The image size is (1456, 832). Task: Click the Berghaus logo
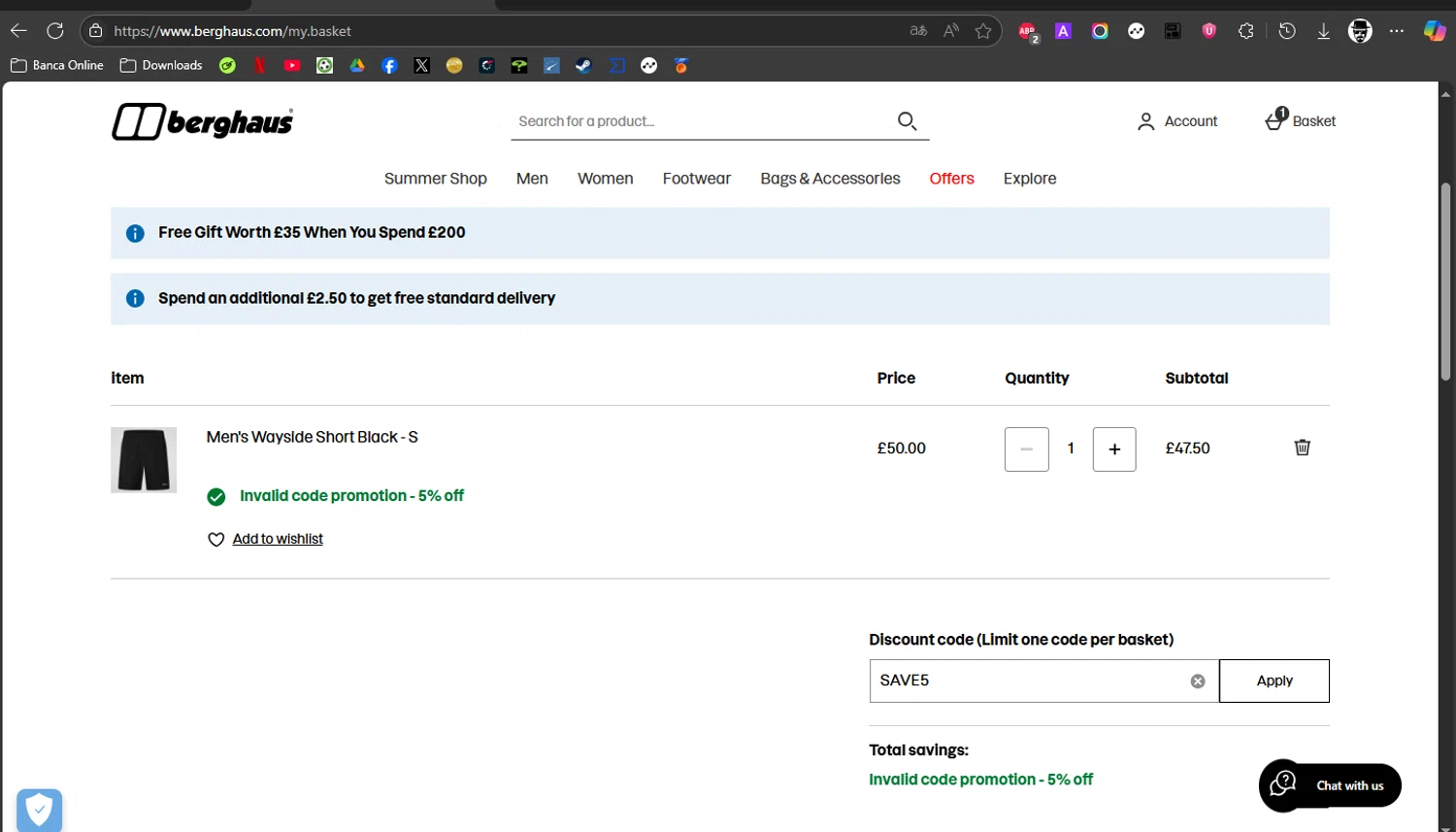202,122
